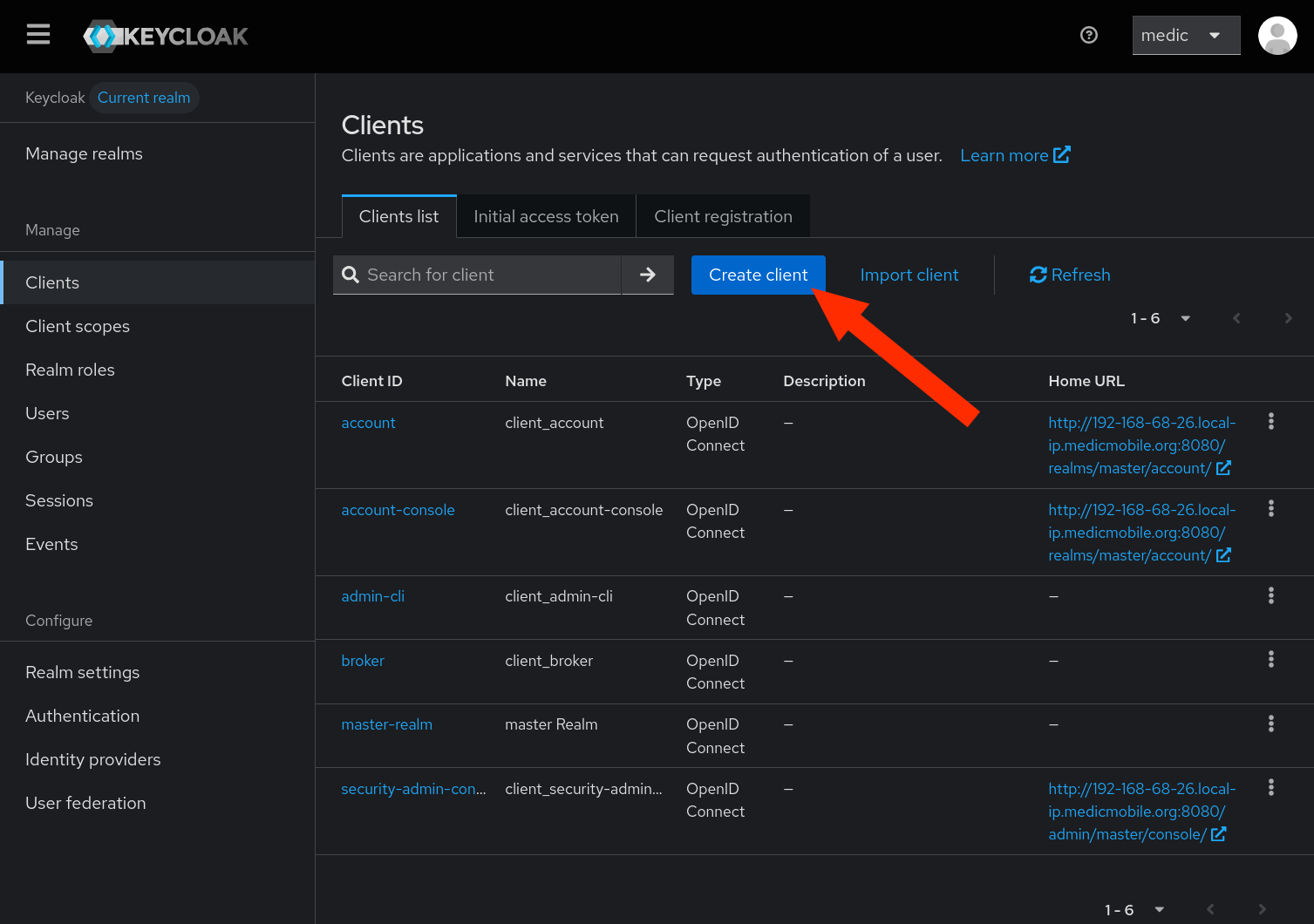The width and height of the screenshot is (1314, 924).
Task: Open the help question mark icon
Action: coord(1089,35)
